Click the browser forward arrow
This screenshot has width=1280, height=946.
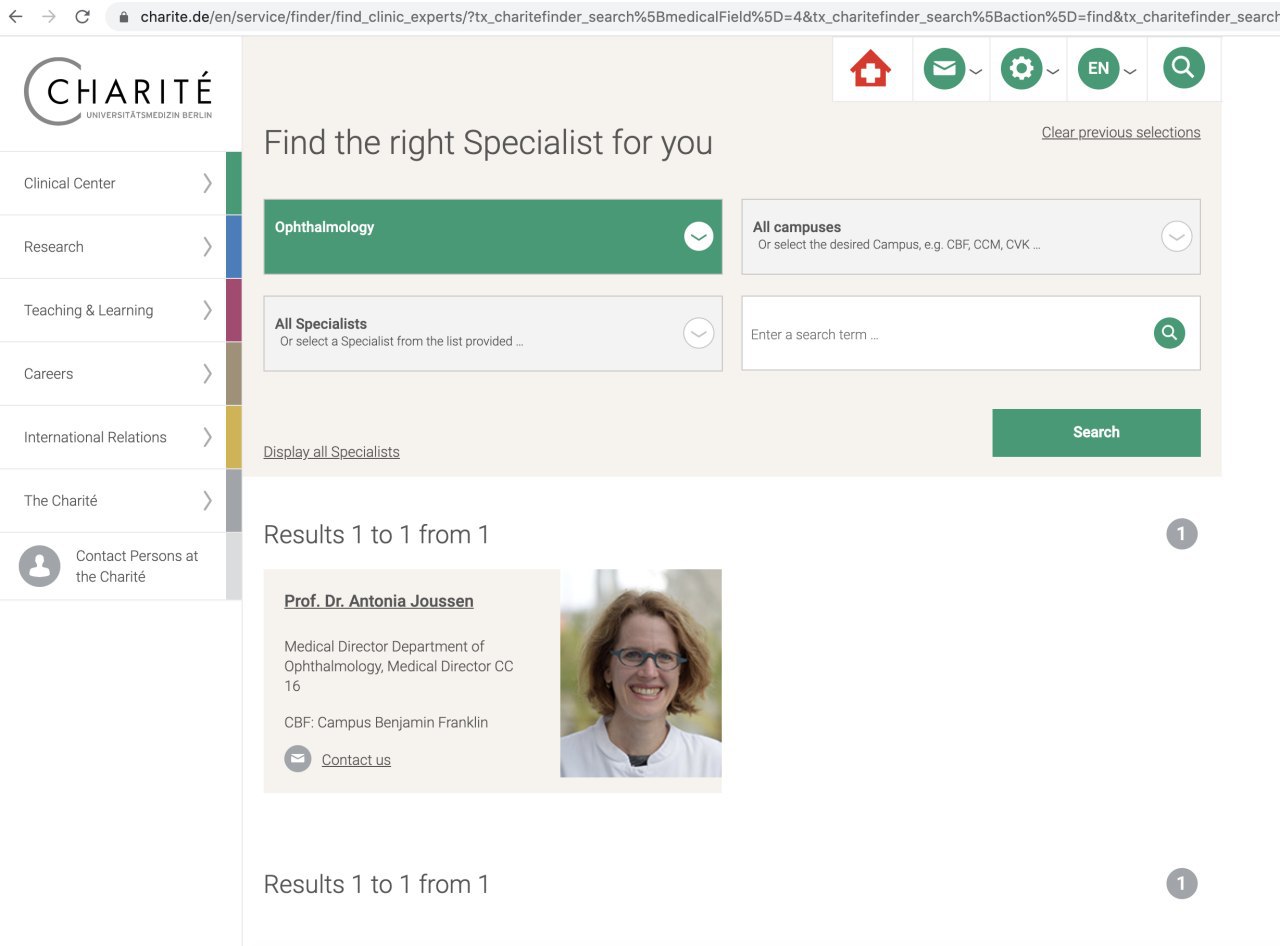pyautogui.click(x=49, y=17)
